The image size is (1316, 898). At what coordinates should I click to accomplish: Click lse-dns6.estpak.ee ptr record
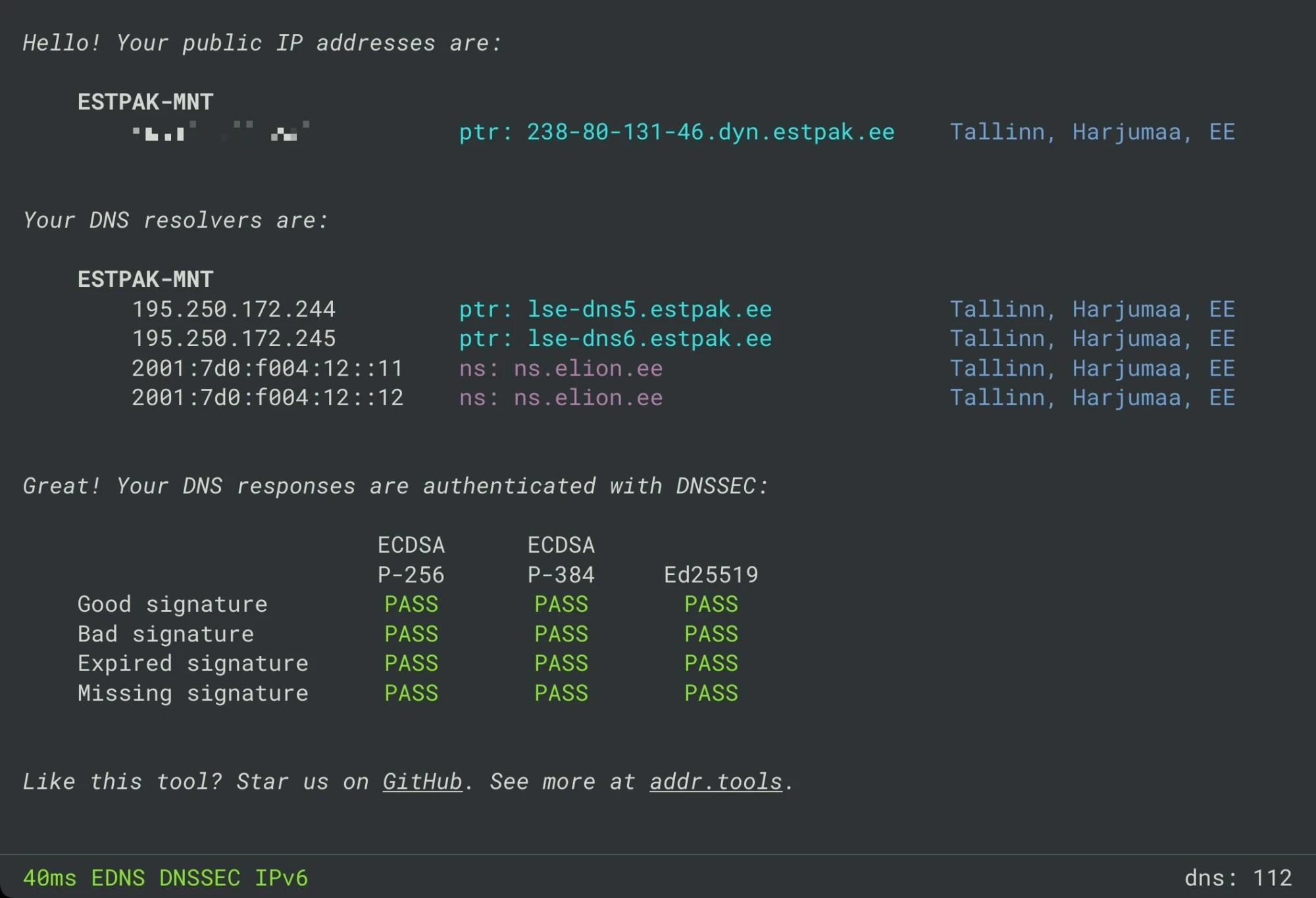[x=649, y=339]
